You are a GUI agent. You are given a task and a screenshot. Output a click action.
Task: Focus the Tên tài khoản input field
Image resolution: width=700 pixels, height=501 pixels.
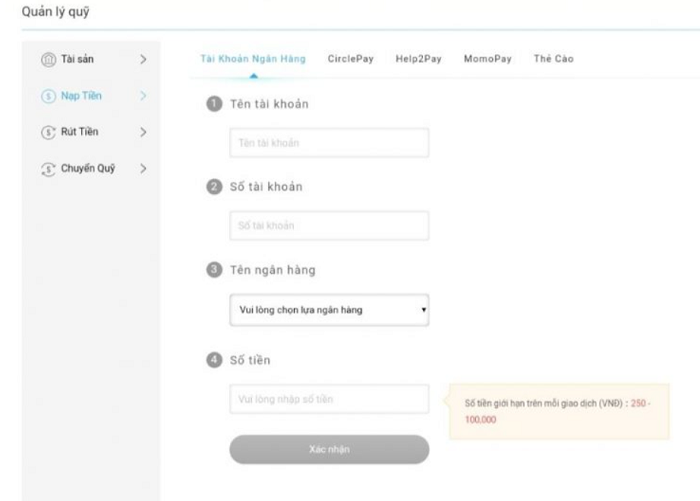tap(328, 143)
